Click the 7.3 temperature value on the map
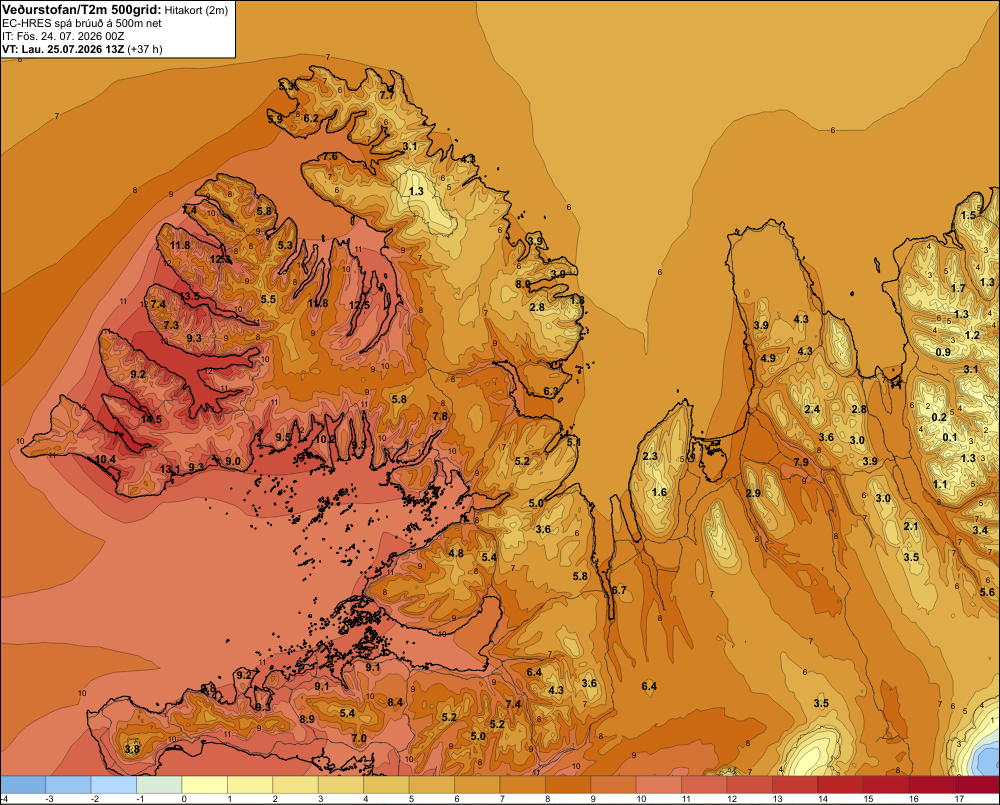The height and width of the screenshot is (805, 1000). click(171, 325)
